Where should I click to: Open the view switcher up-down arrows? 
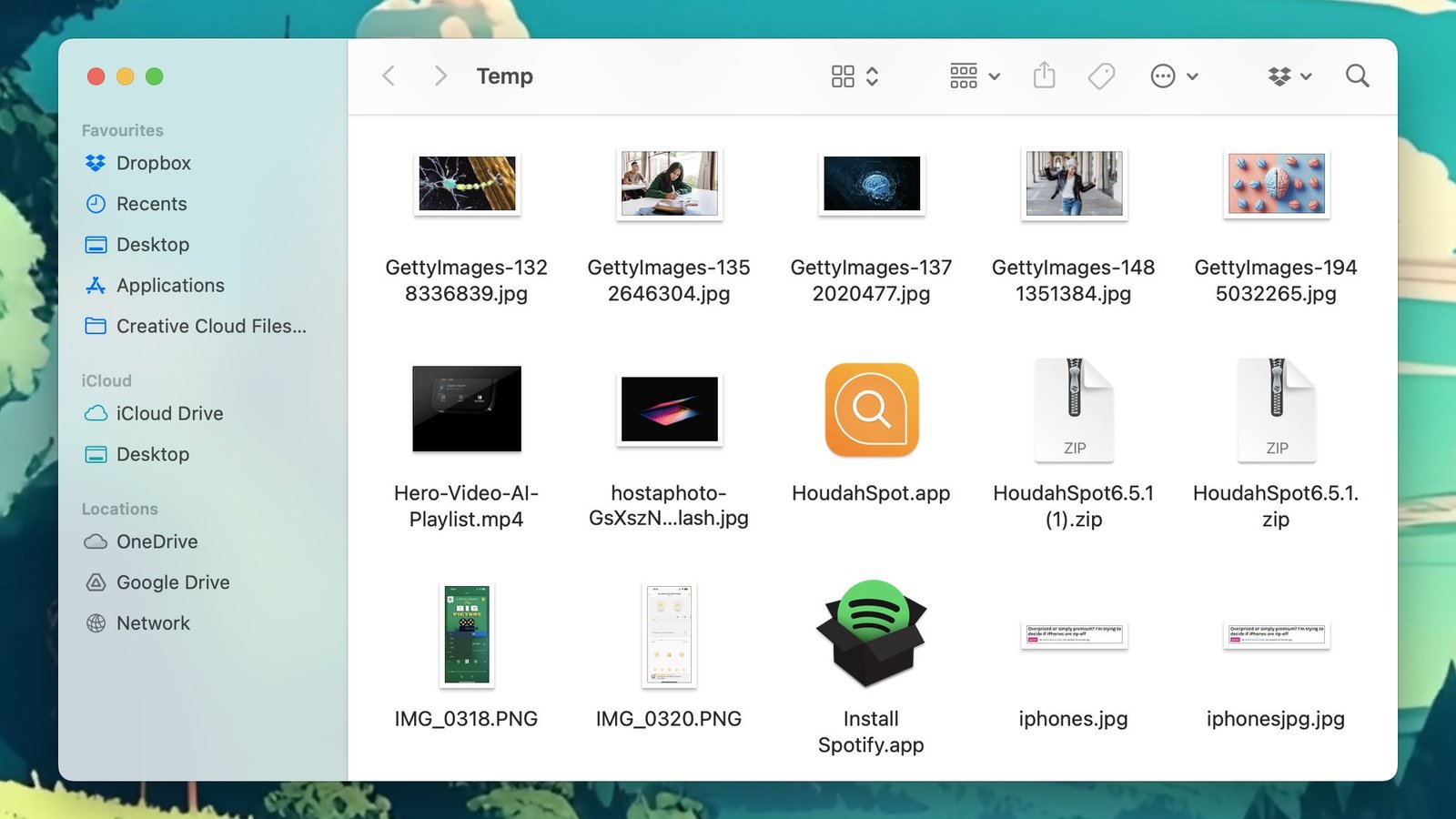coord(873,76)
